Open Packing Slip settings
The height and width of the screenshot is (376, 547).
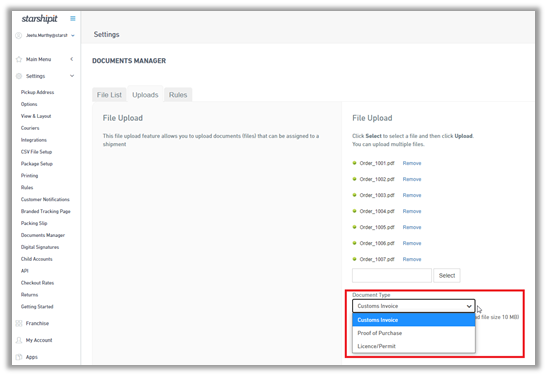click(x=34, y=223)
